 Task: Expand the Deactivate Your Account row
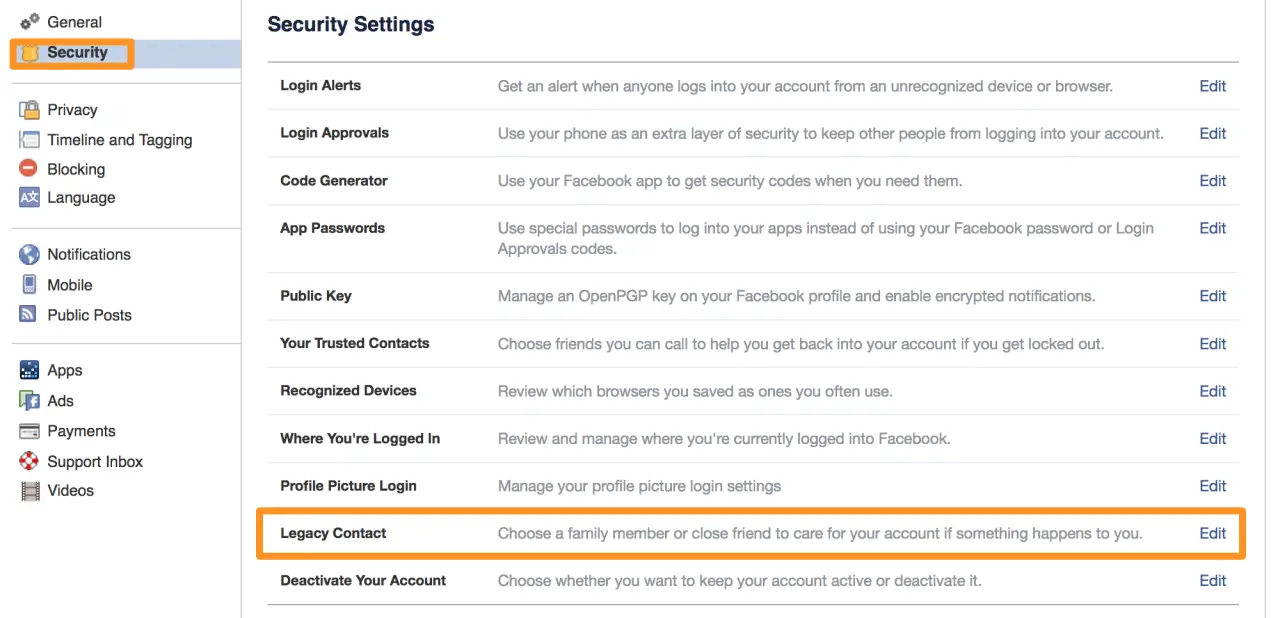click(x=363, y=580)
